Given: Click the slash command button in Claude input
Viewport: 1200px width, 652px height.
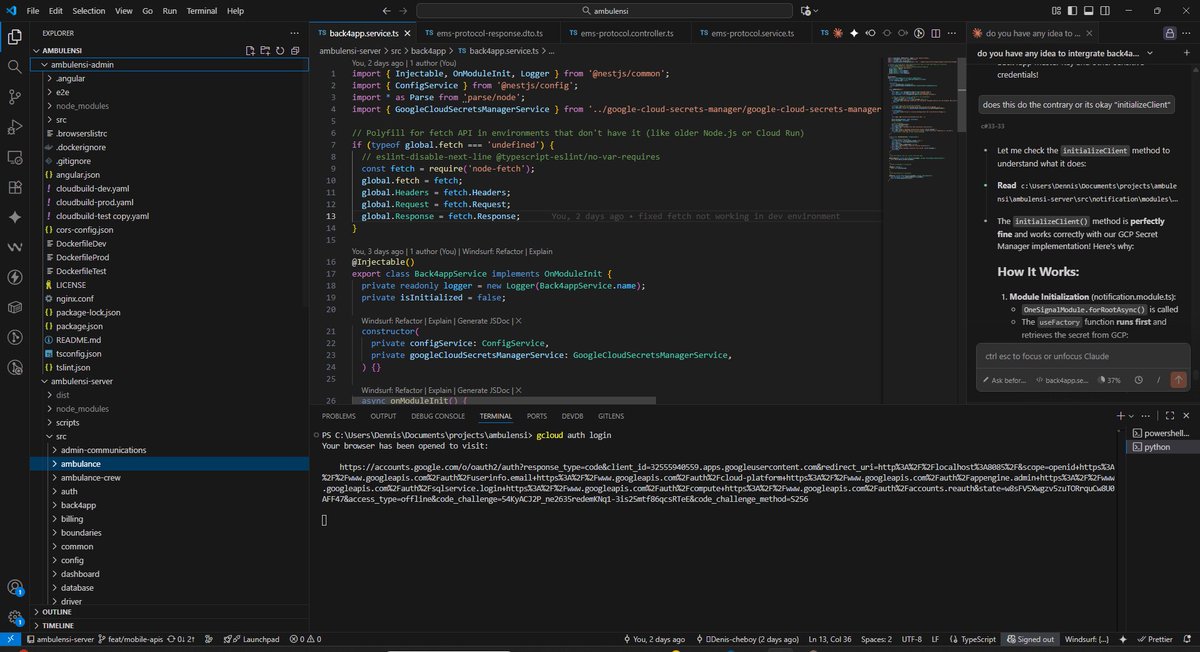Looking at the screenshot, I should (x=1156, y=380).
